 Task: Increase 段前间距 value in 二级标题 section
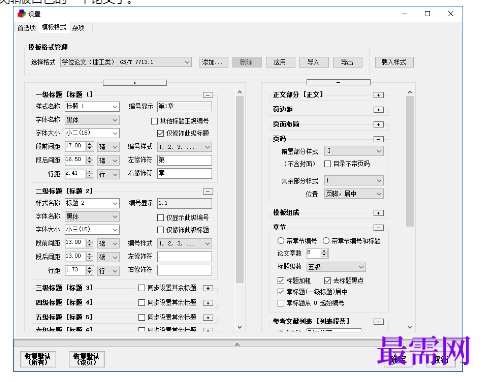tap(90, 241)
